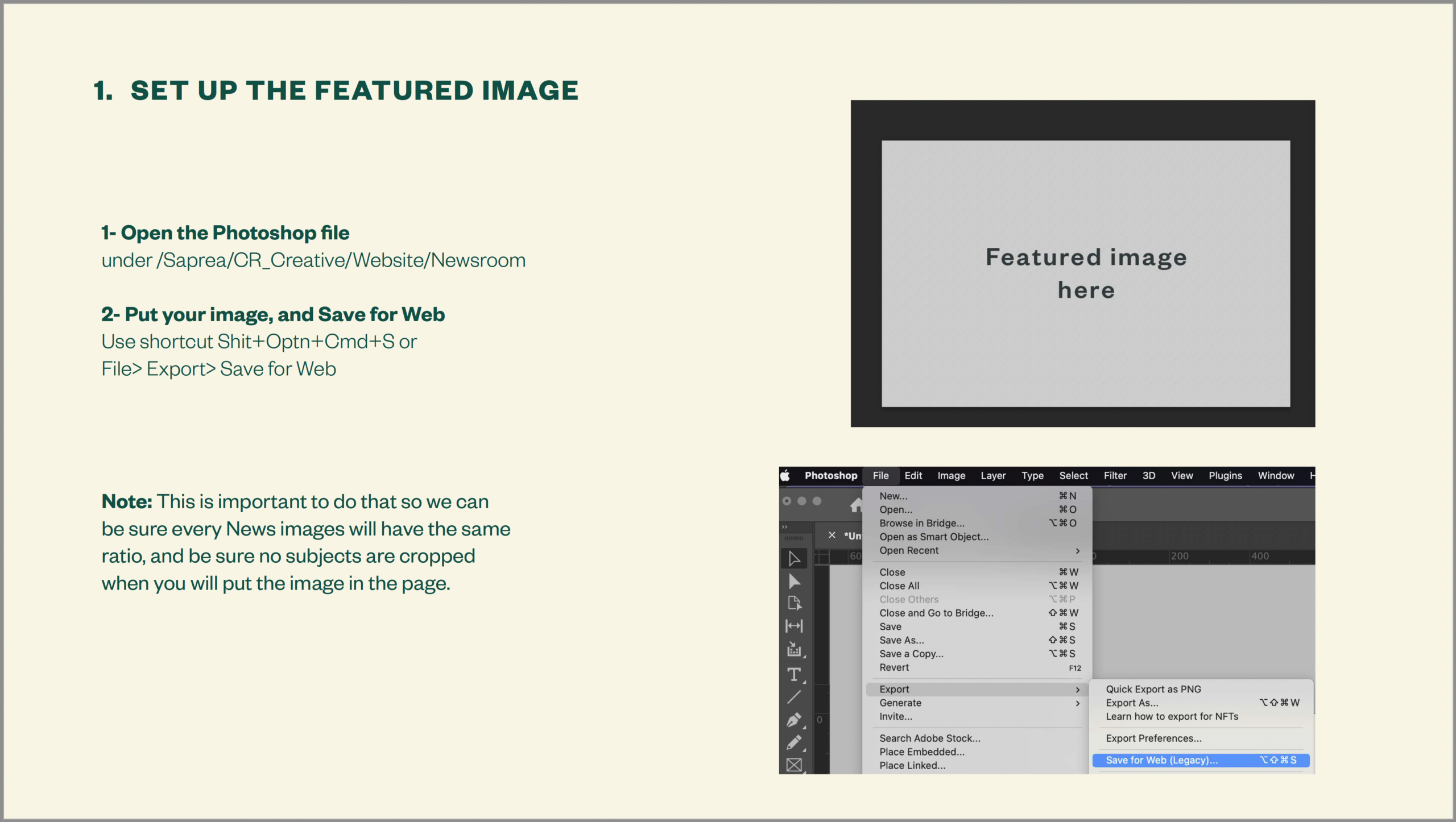
Task: Select the Line tool
Action: coord(794,697)
